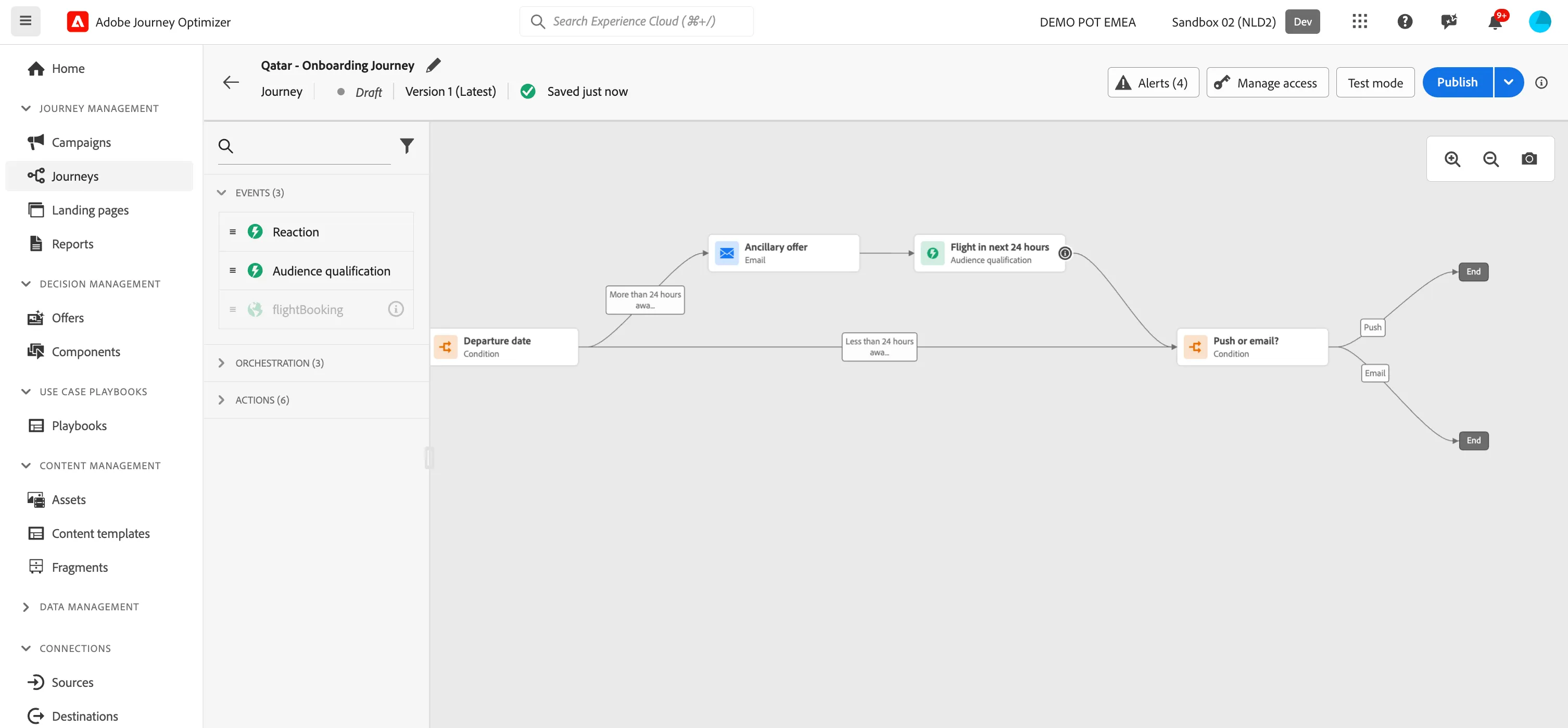Click the upper End node
The height and width of the screenshot is (728, 1568).
[x=1473, y=271]
